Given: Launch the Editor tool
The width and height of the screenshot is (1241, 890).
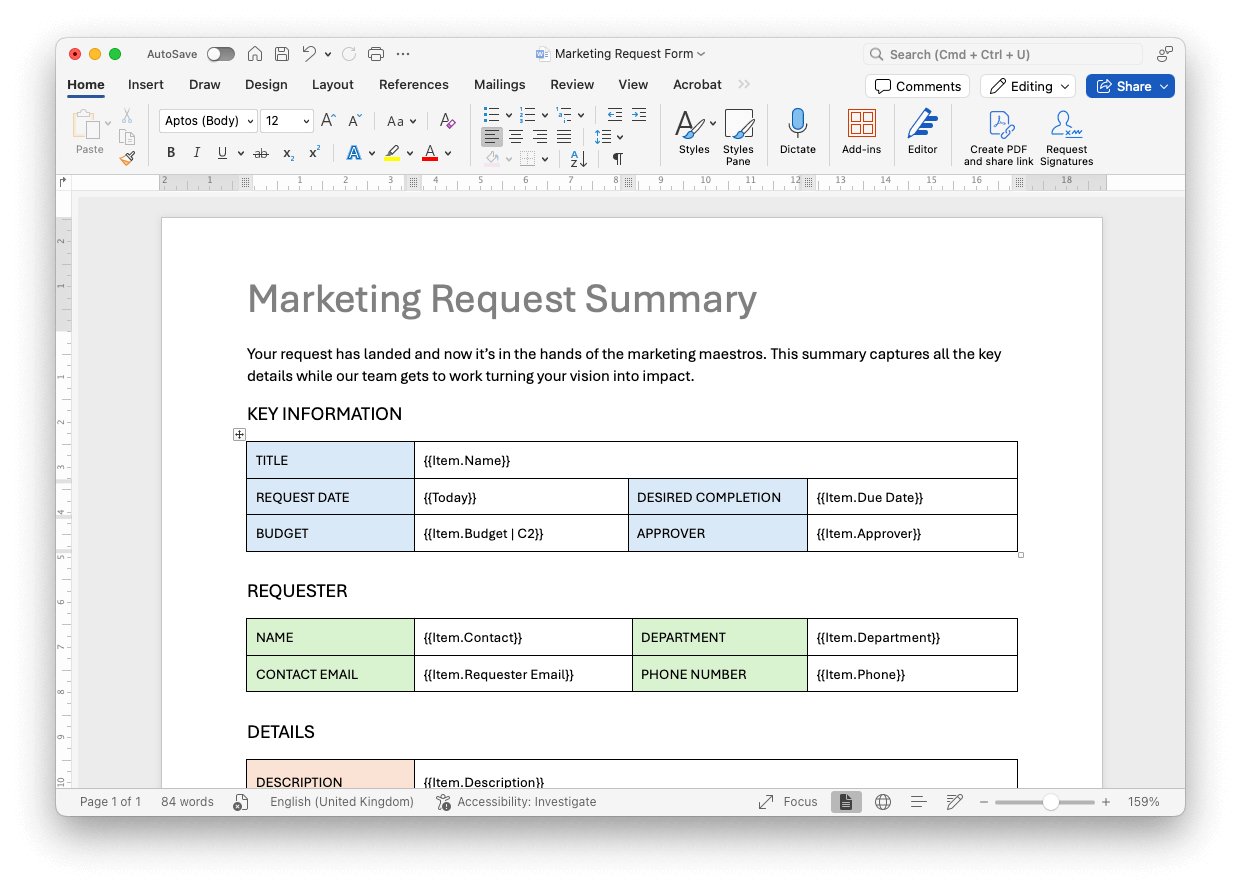Looking at the screenshot, I should pos(922,132).
